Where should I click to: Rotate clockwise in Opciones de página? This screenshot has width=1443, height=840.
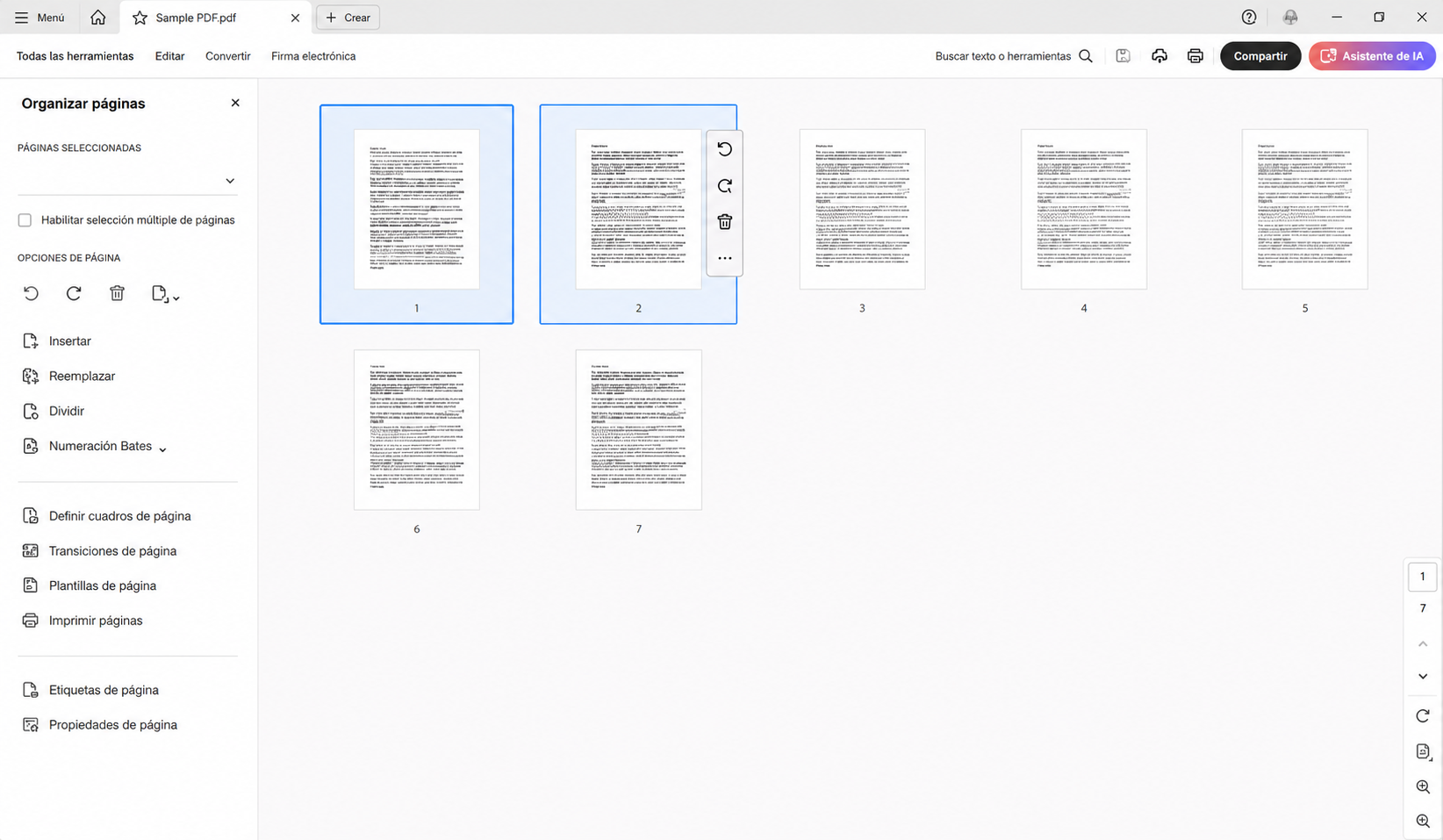(x=74, y=294)
